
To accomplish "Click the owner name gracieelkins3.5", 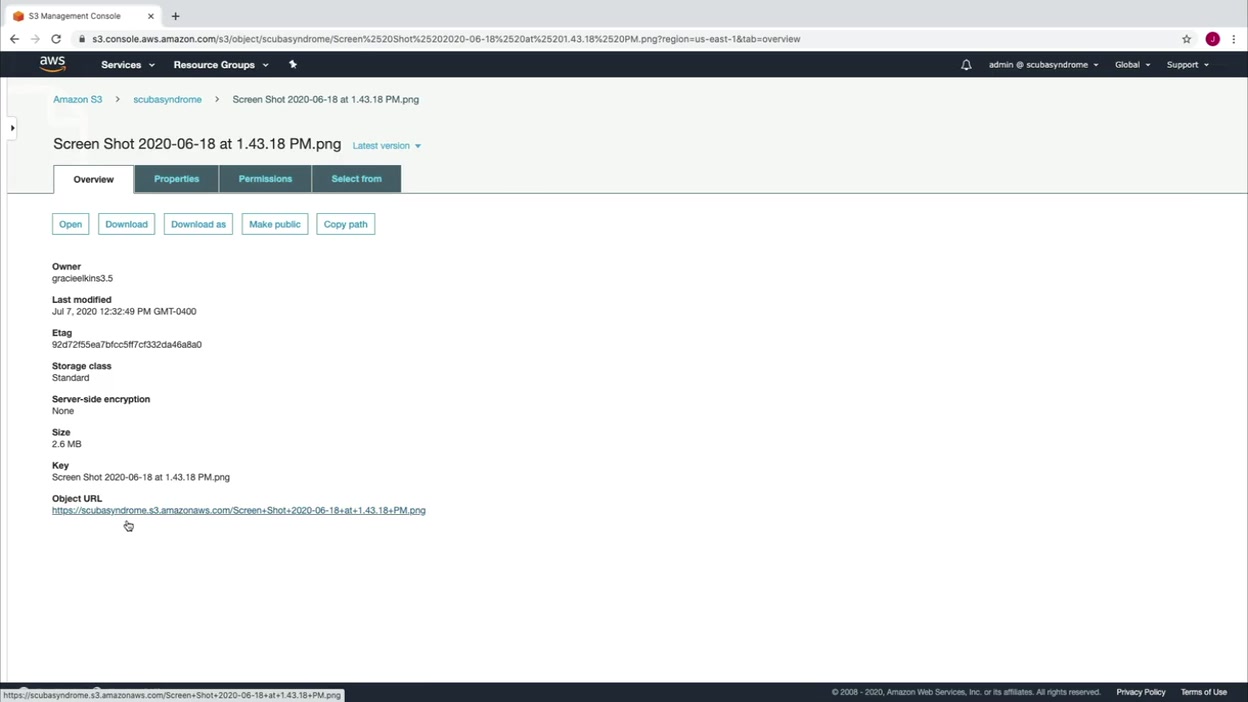I will click(x=82, y=279).
